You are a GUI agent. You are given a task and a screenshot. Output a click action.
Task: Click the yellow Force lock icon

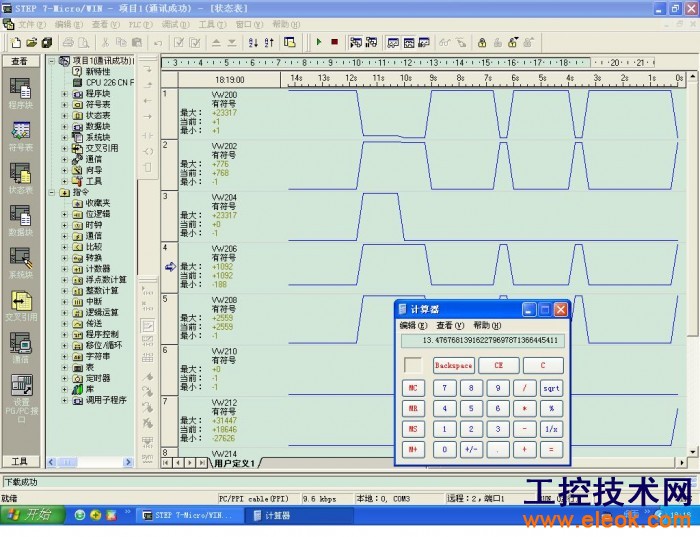tap(482, 43)
